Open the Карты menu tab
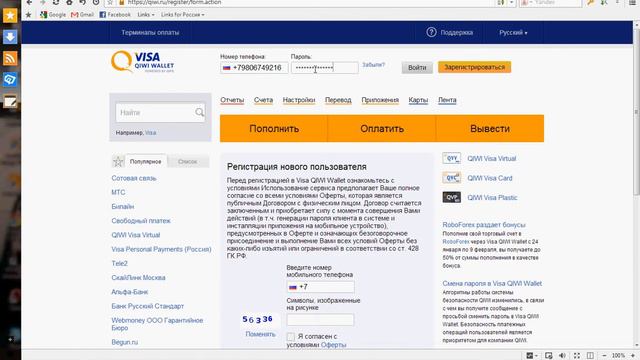This screenshot has height=360, width=640. (418, 100)
